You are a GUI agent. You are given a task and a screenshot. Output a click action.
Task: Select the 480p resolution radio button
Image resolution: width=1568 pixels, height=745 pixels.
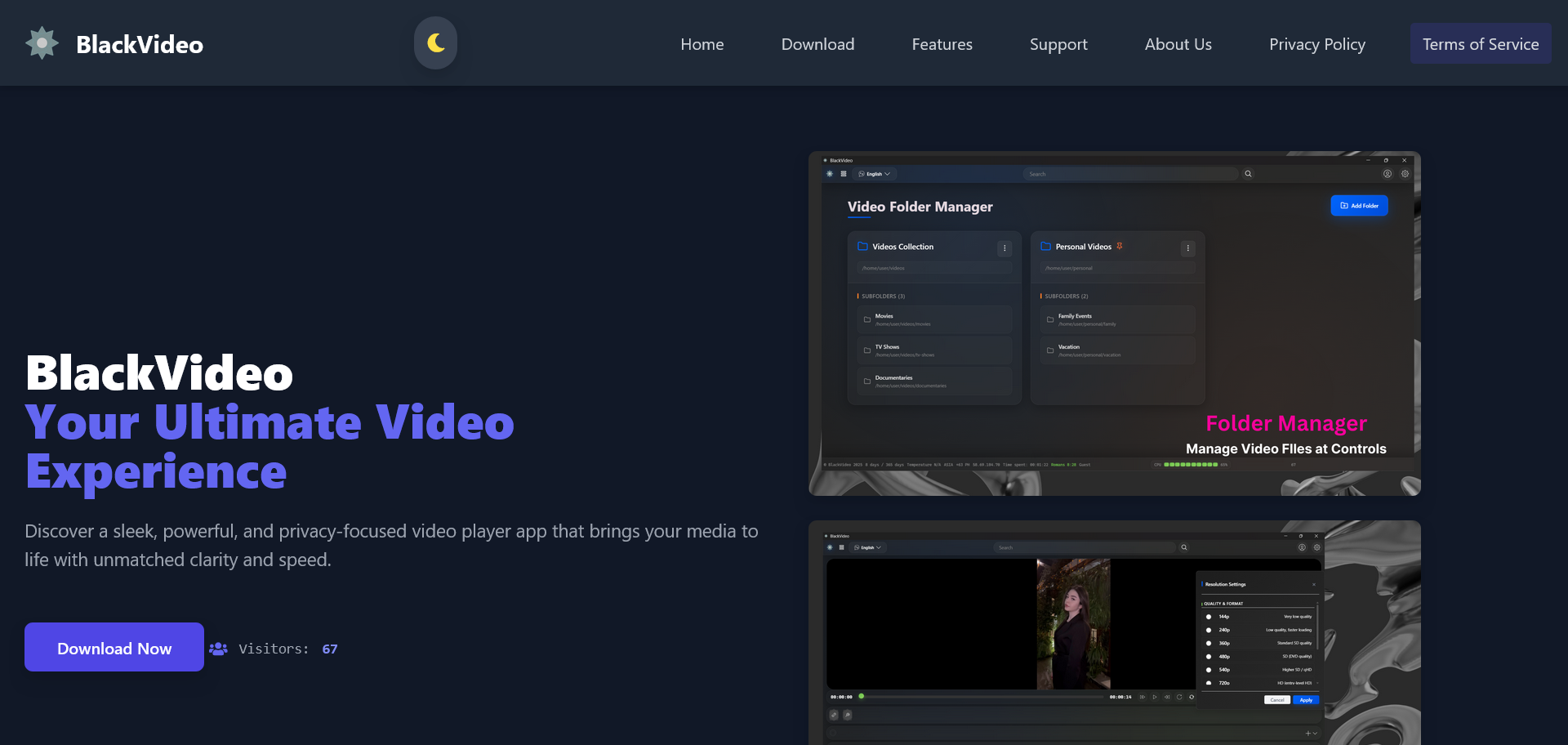coord(1209,656)
